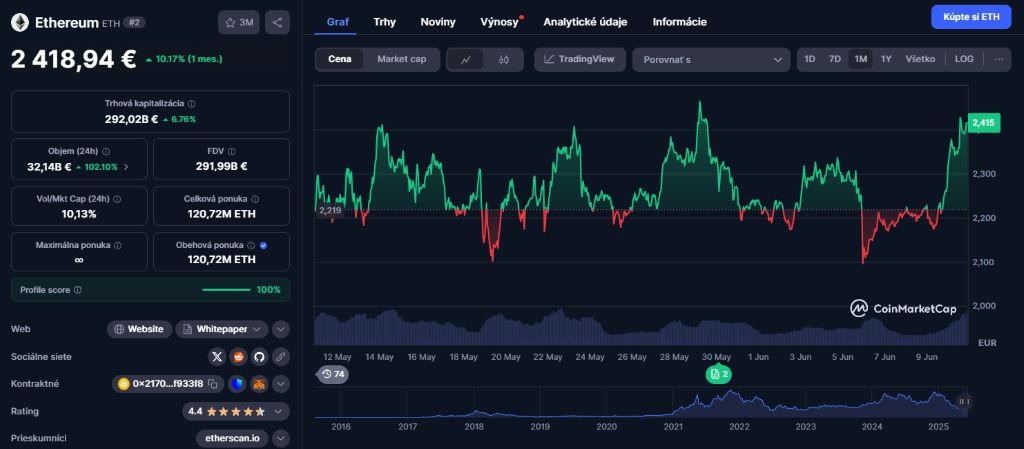Switch to candlestick chart view
Image resolution: width=1024 pixels, height=449 pixels.
(x=504, y=59)
